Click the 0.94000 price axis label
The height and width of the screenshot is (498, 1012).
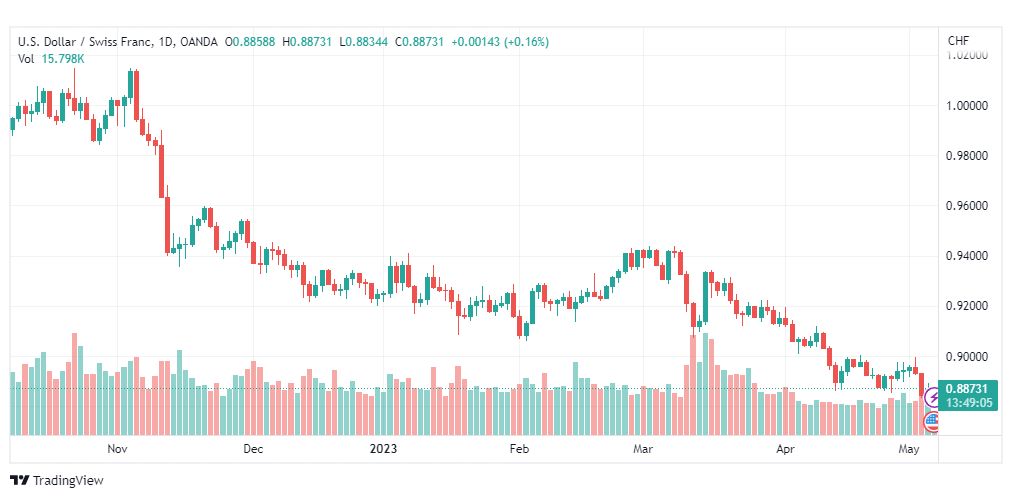pos(965,256)
